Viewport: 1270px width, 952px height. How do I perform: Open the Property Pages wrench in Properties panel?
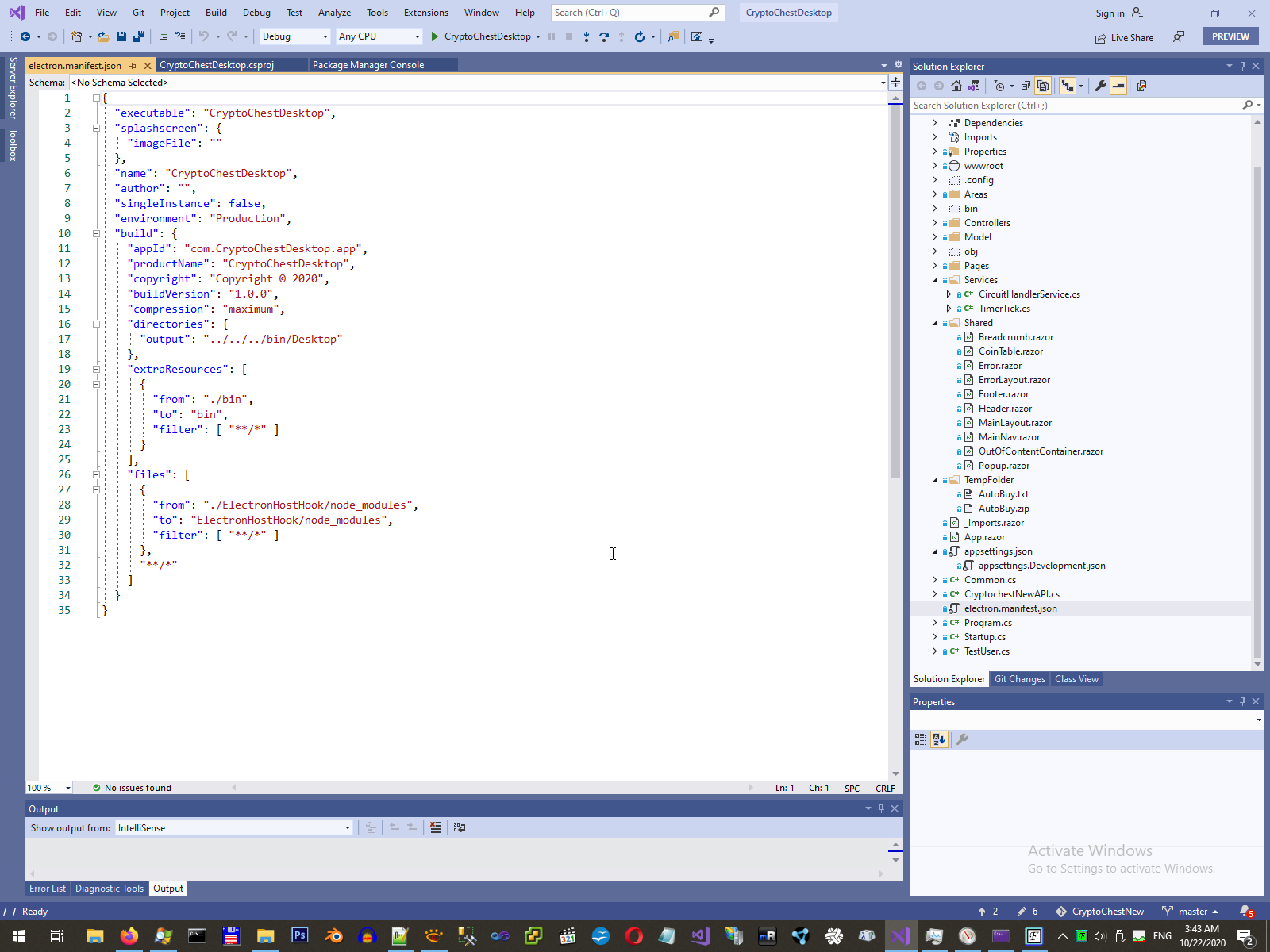pyautogui.click(x=962, y=739)
